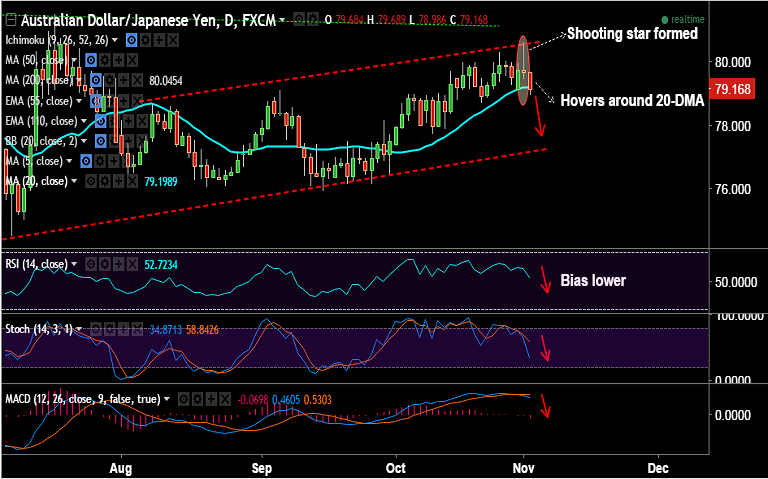Open RSI (14, close) settings gear
This screenshot has width=768, height=479.
(x=104, y=264)
